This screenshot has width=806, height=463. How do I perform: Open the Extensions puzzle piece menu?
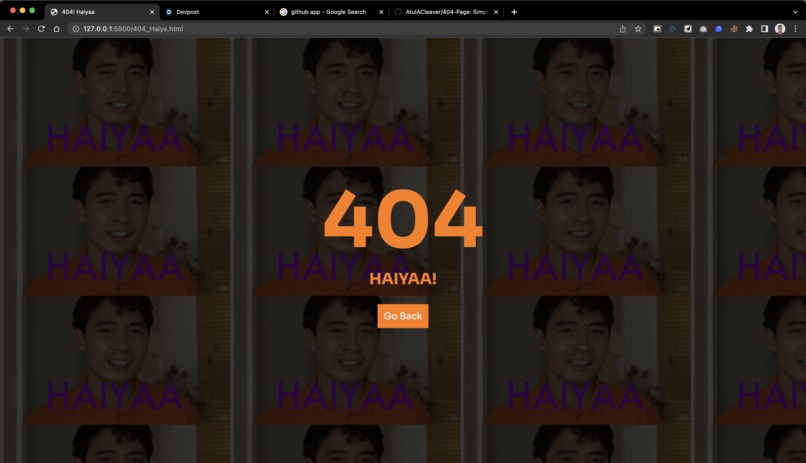click(x=749, y=29)
